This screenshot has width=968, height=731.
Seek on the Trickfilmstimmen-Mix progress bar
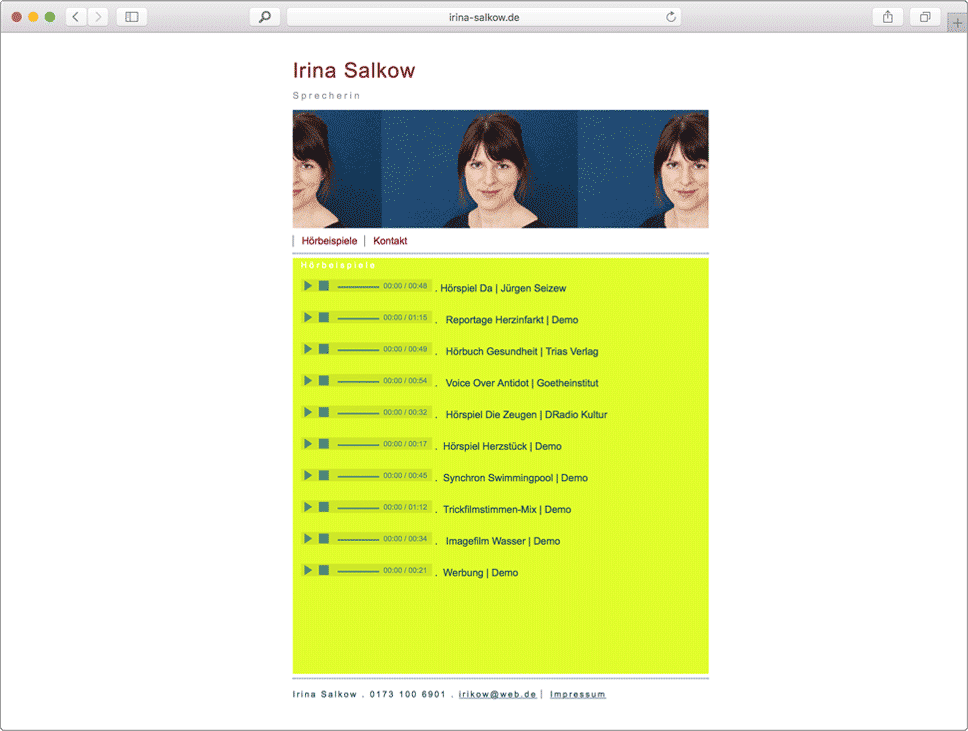pyautogui.click(x=358, y=508)
